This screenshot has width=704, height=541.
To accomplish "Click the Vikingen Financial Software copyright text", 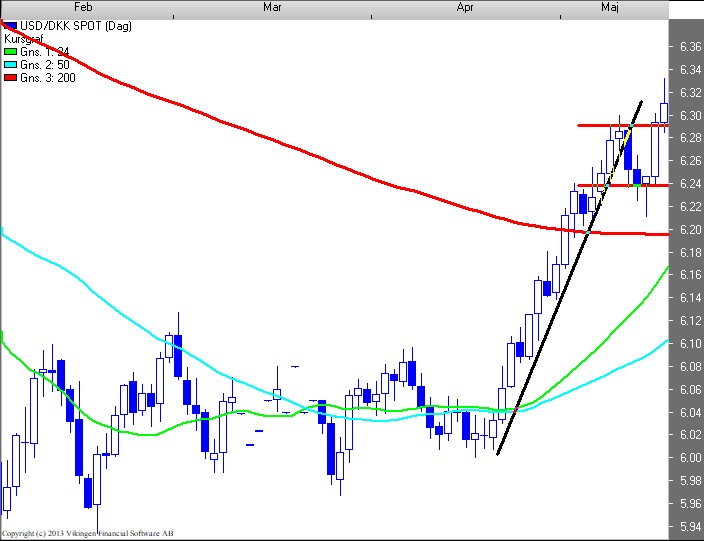I will pyautogui.click(x=87, y=534).
